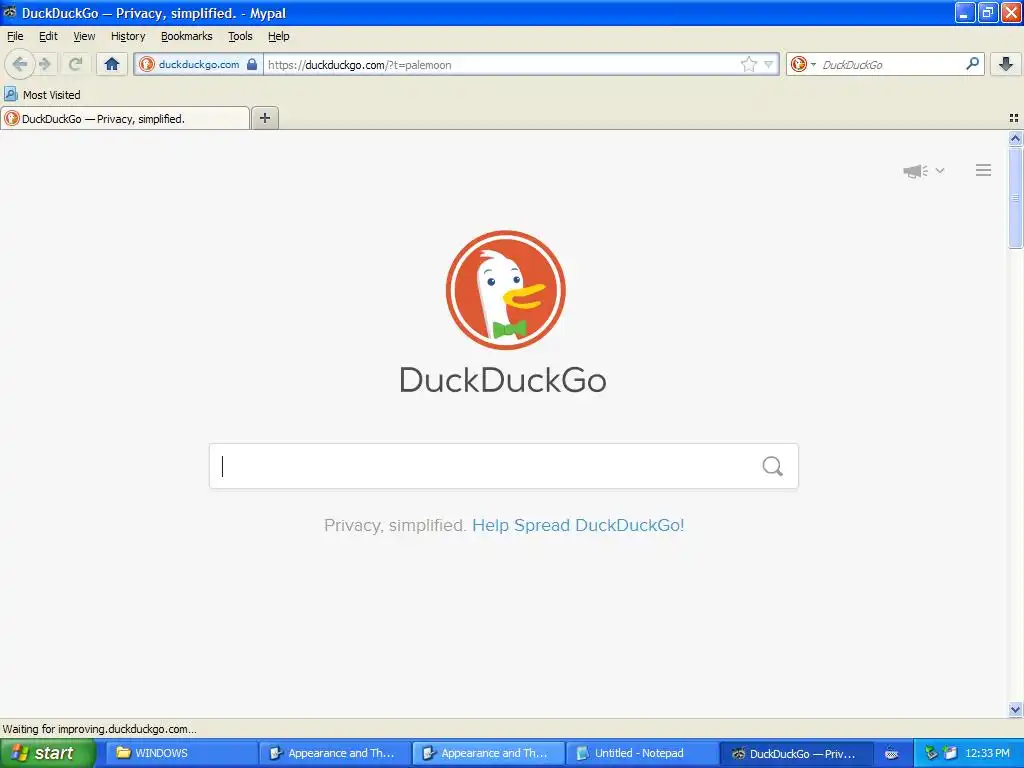1024x768 pixels.
Task: Switch to second Appearance and Themes taskbar window
Action: (488, 753)
